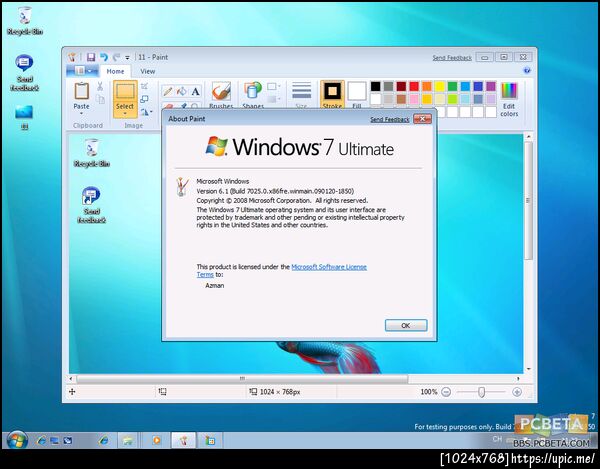Viewport: 600px width, 469px height.
Task: Click the Paint horizontal scrollbar
Action: click(242, 378)
